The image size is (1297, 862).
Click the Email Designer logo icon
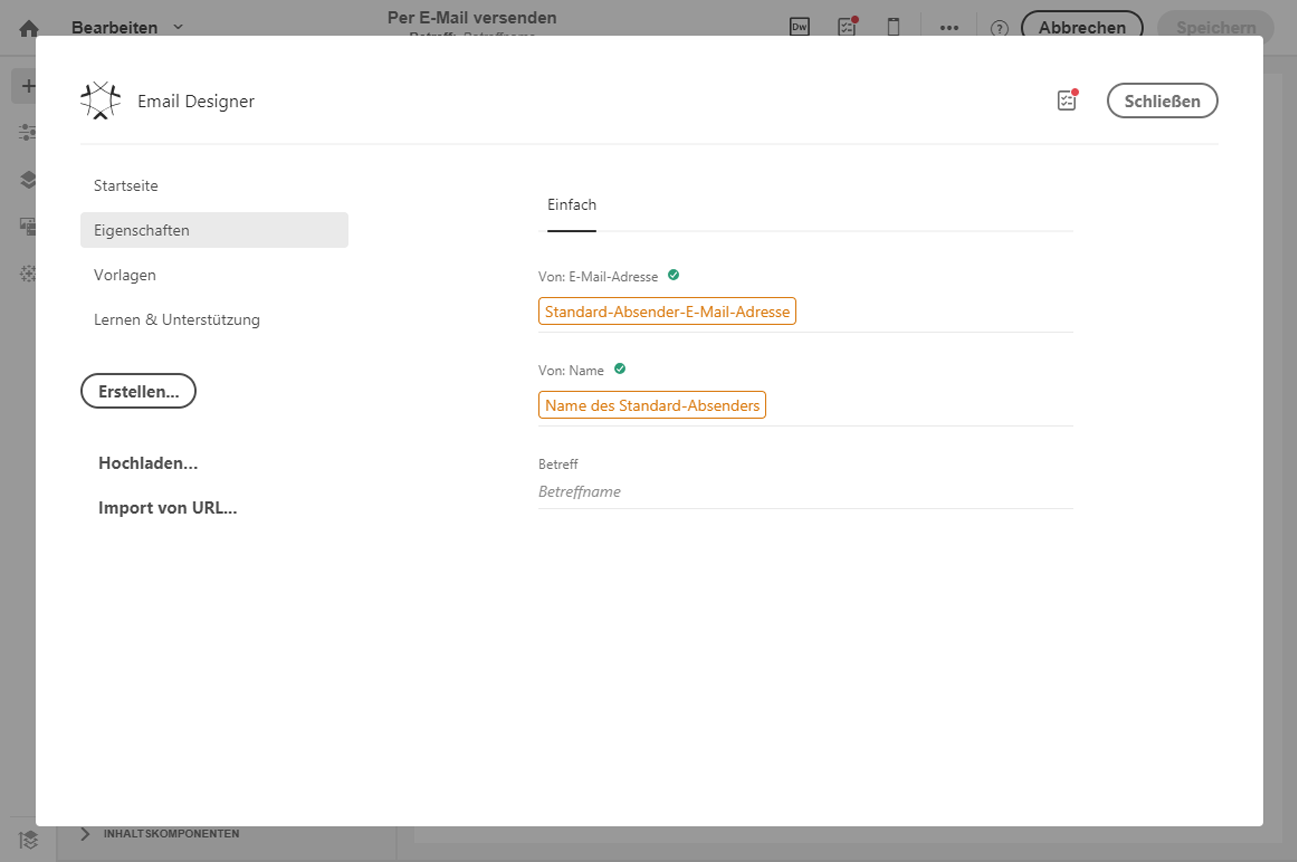coord(100,101)
